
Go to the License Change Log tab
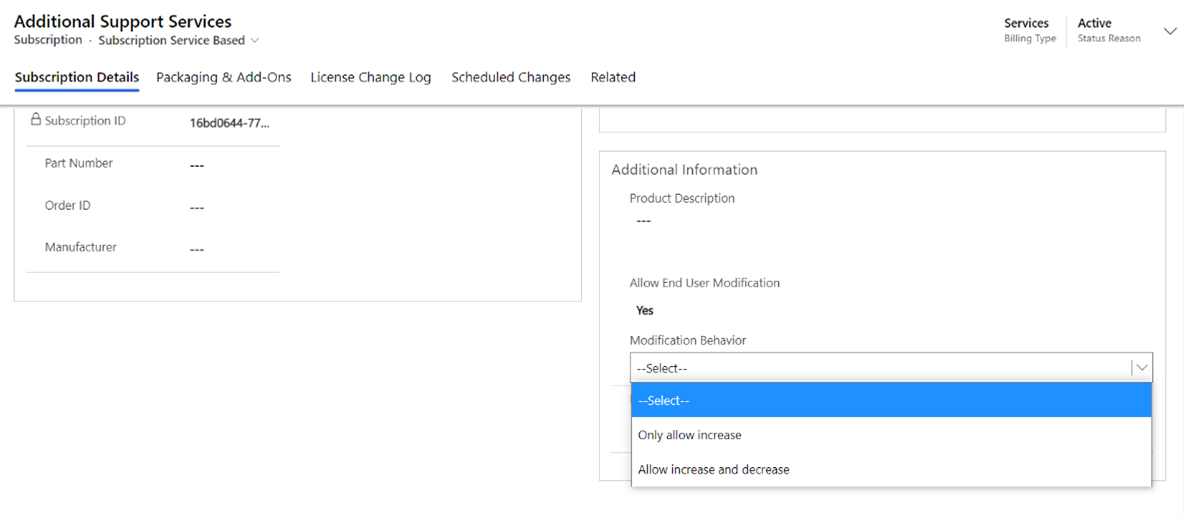371,77
